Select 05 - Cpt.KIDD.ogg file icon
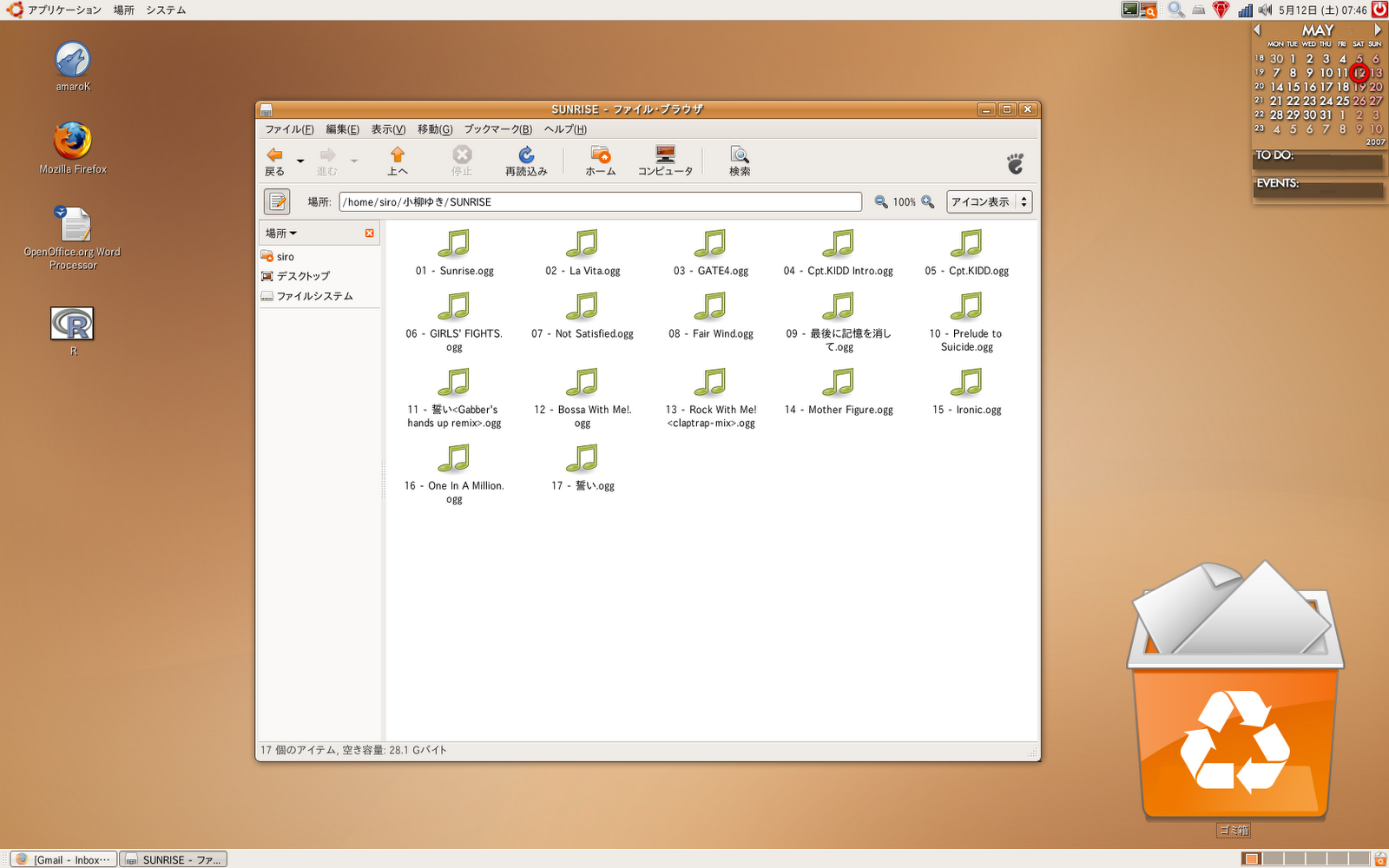 [967, 244]
